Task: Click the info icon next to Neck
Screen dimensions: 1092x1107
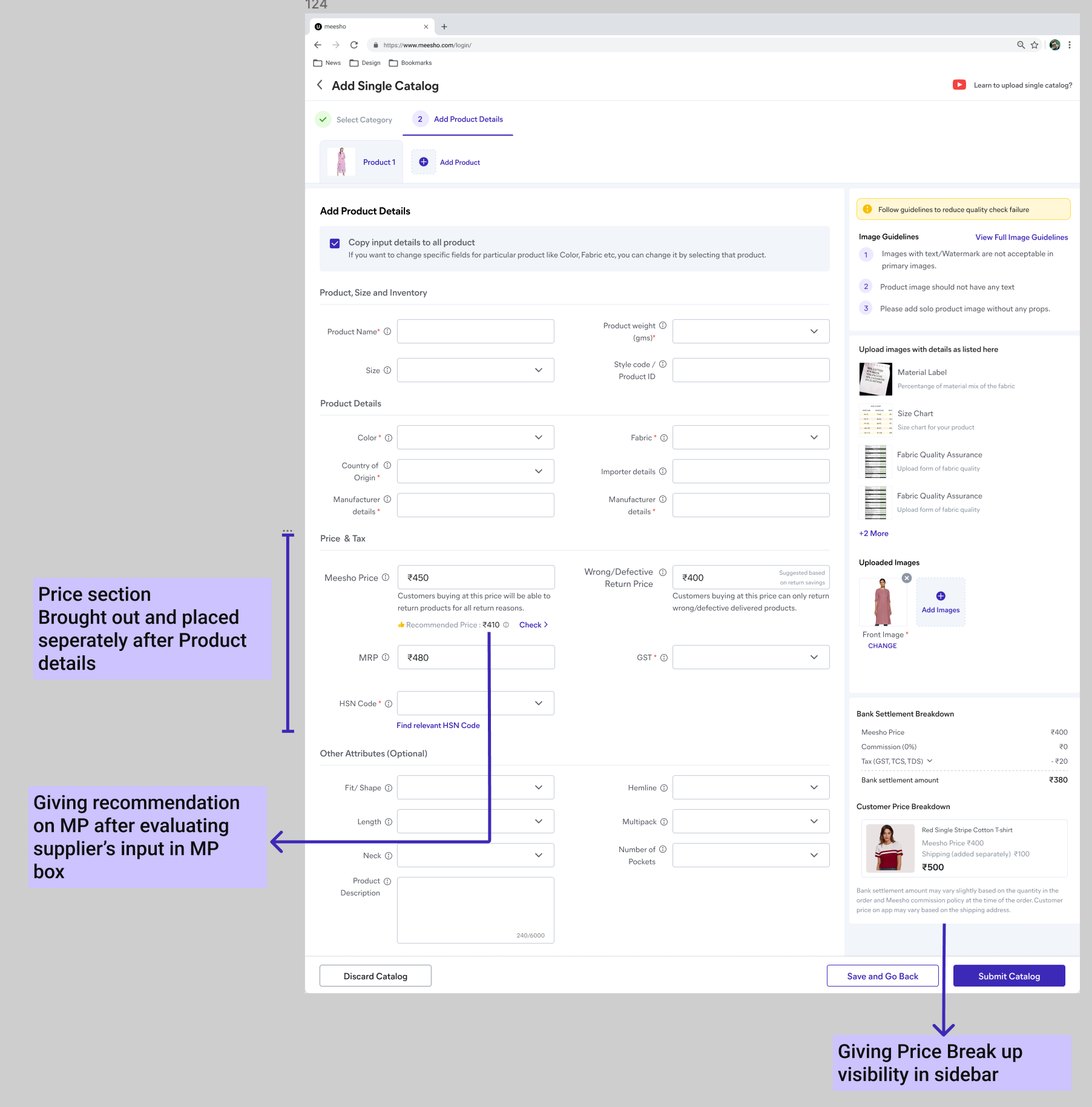Action: 389,855
